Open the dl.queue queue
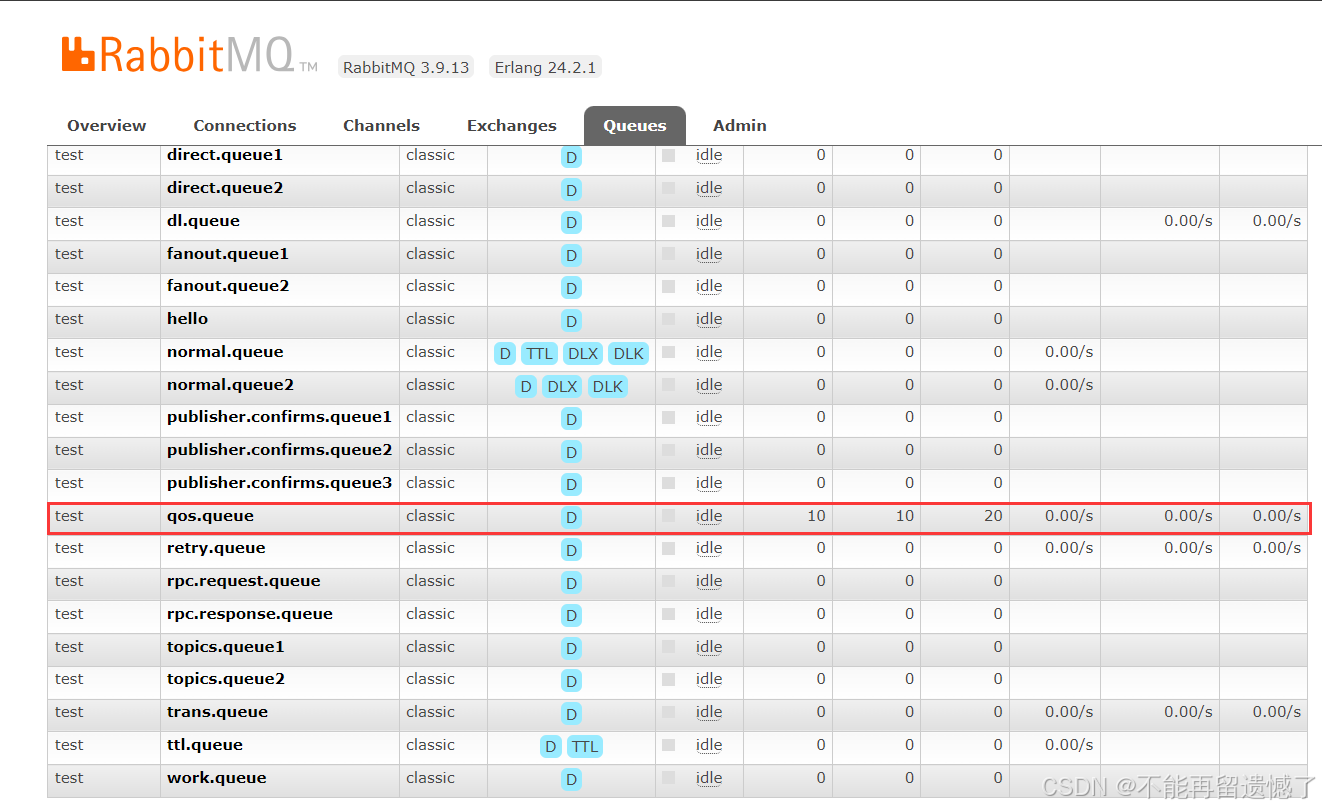This screenshot has height=809, width=1322. 203,221
